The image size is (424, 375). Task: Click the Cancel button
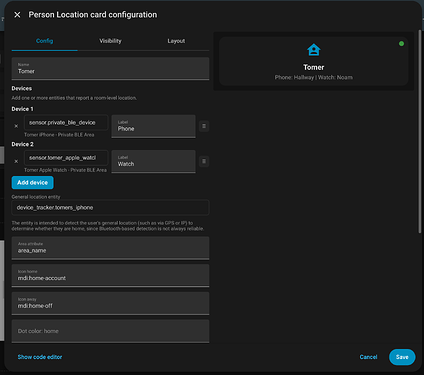pyautogui.click(x=368, y=357)
